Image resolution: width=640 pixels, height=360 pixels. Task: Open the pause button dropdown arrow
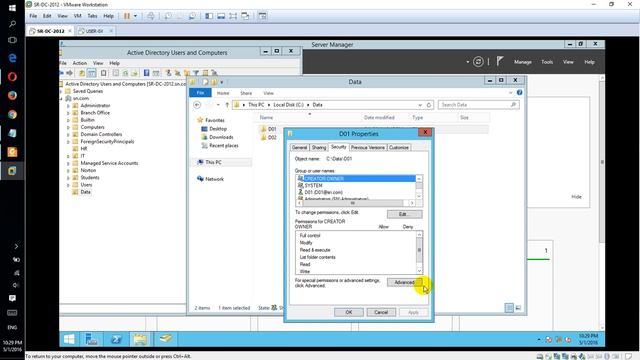pyautogui.click(x=136, y=16)
